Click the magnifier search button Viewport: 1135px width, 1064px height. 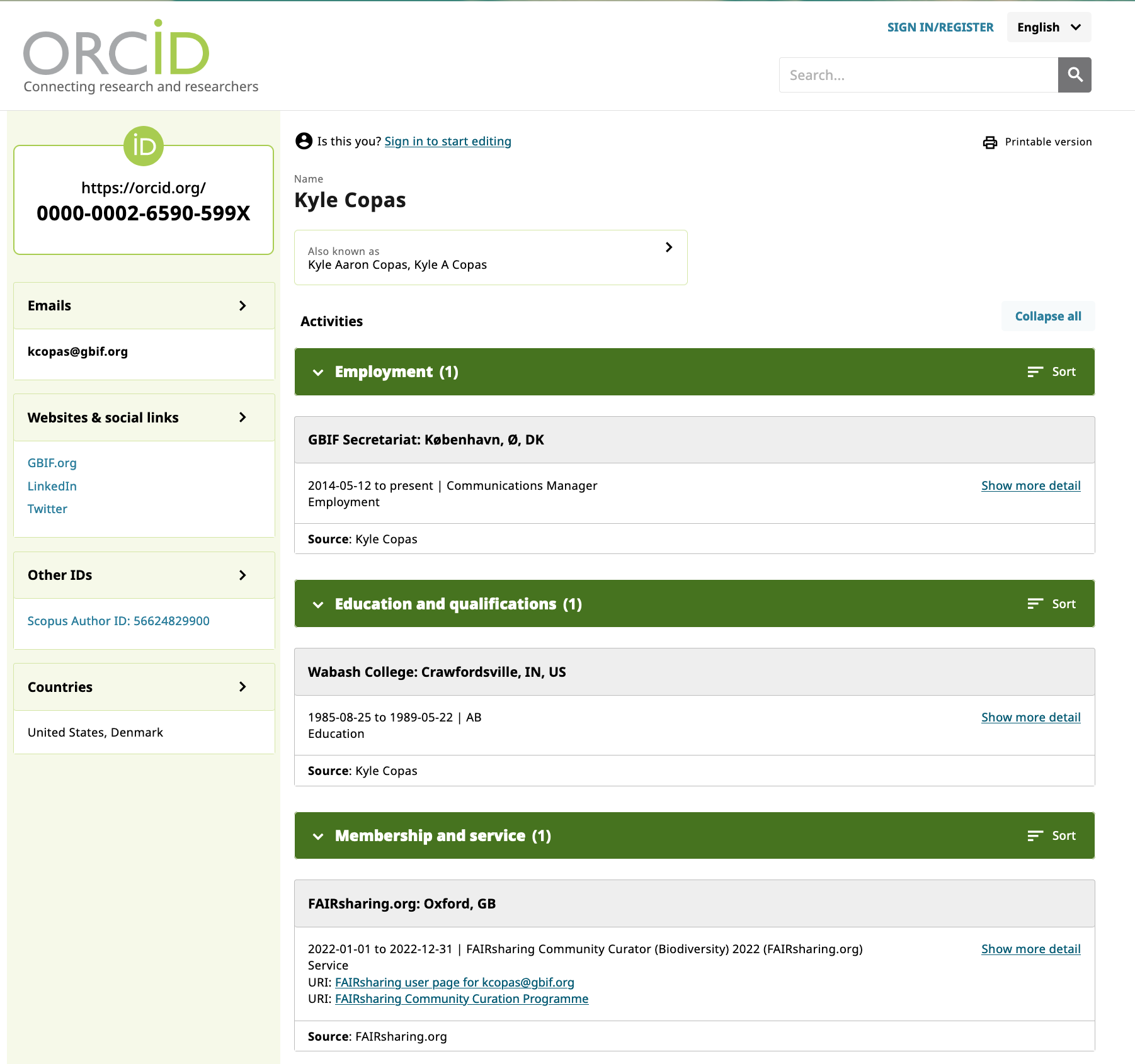(1074, 75)
